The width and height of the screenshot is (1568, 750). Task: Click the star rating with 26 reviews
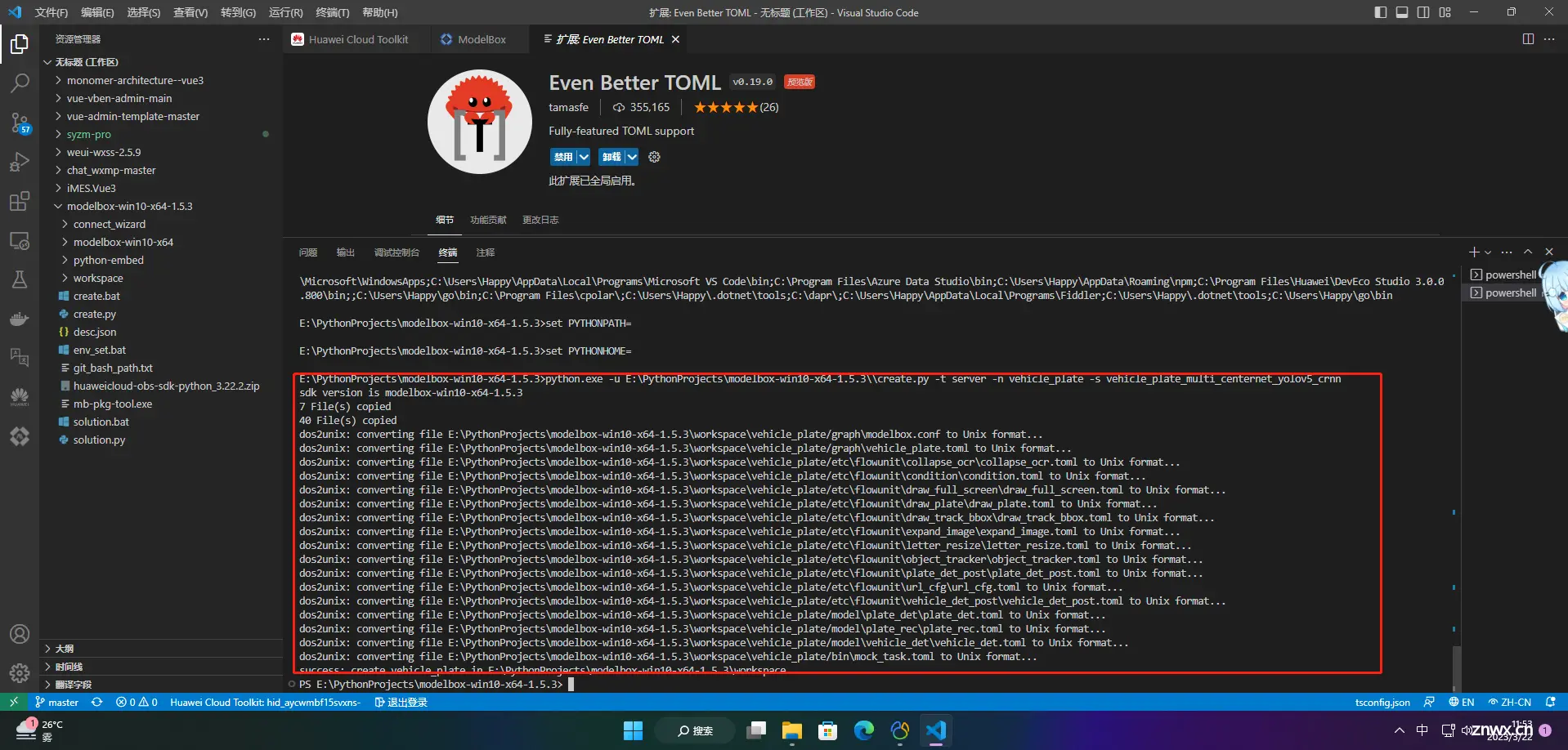[736, 107]
